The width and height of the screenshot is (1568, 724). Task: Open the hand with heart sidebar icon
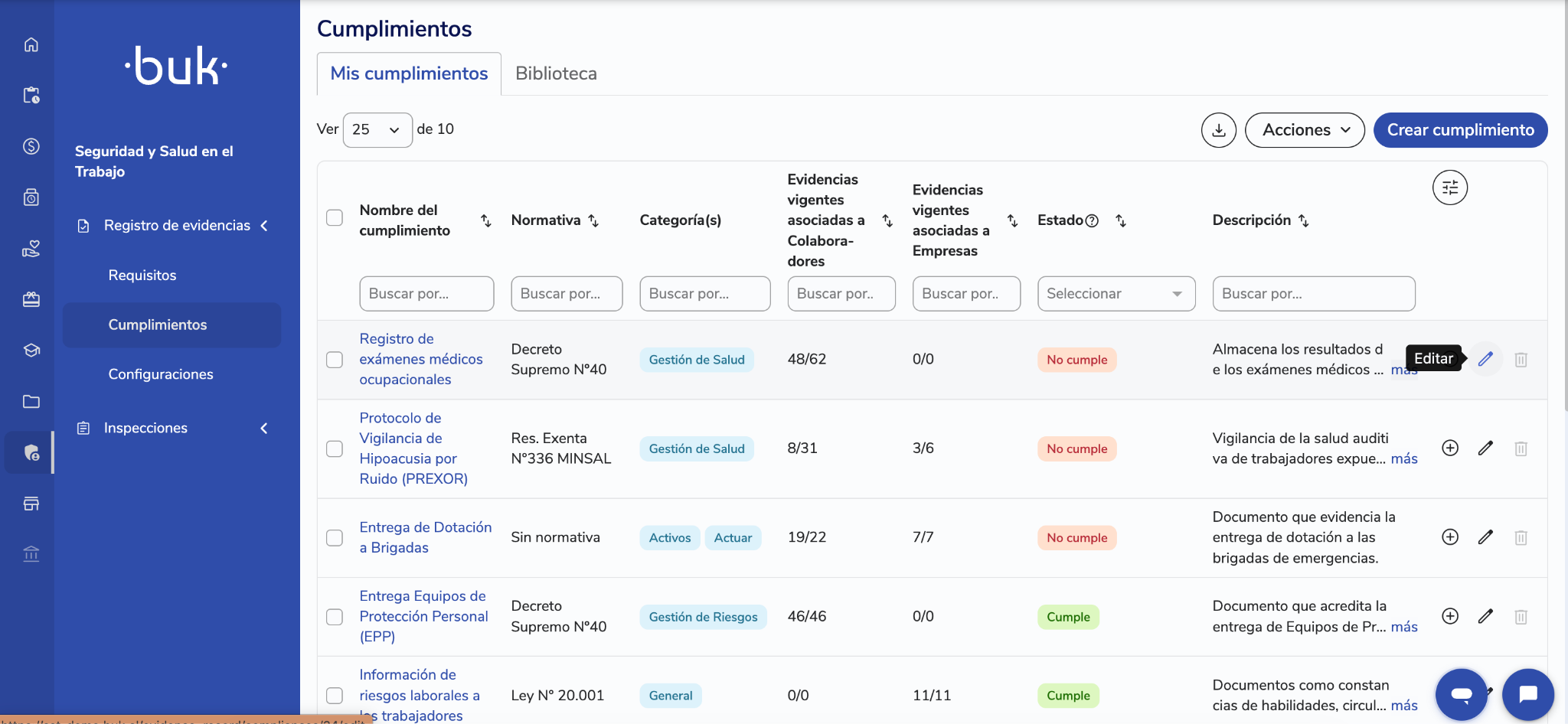pos(31,249)
